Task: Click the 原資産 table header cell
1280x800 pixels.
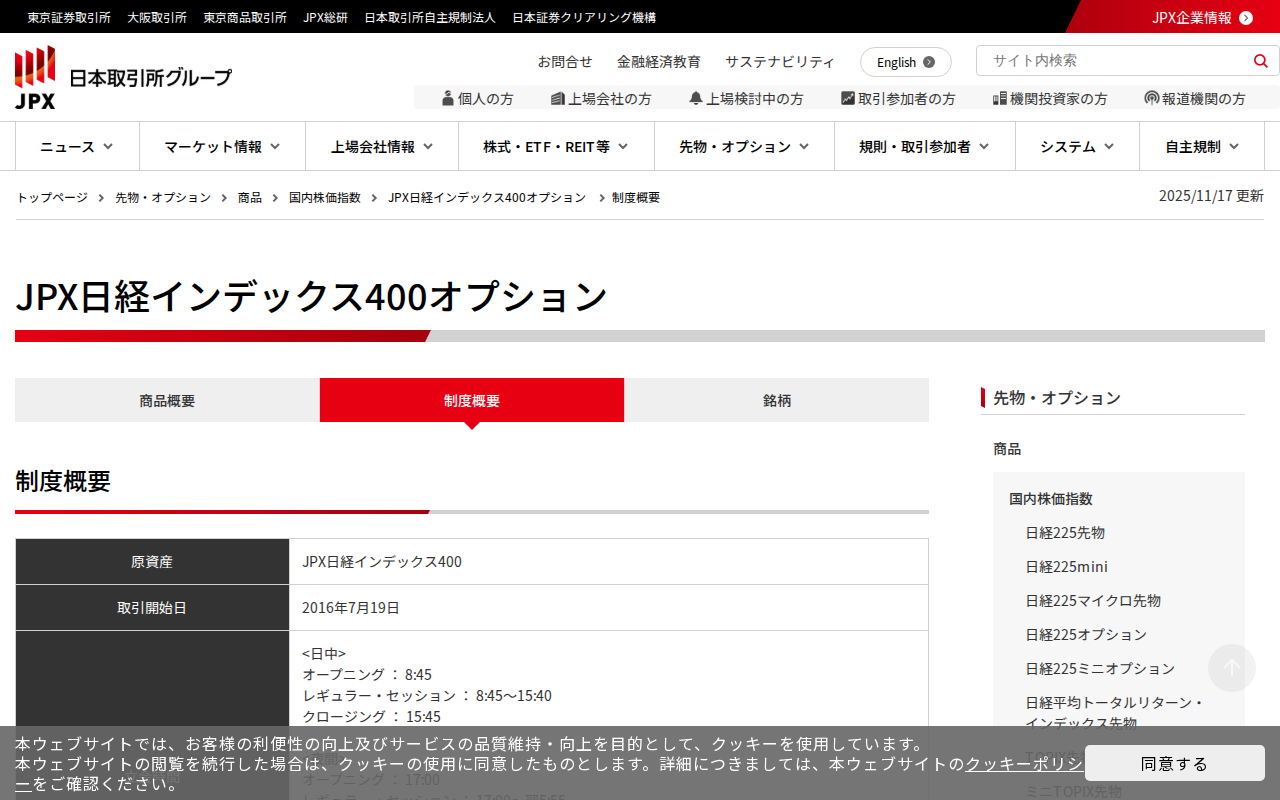Action: click(152, 562)
